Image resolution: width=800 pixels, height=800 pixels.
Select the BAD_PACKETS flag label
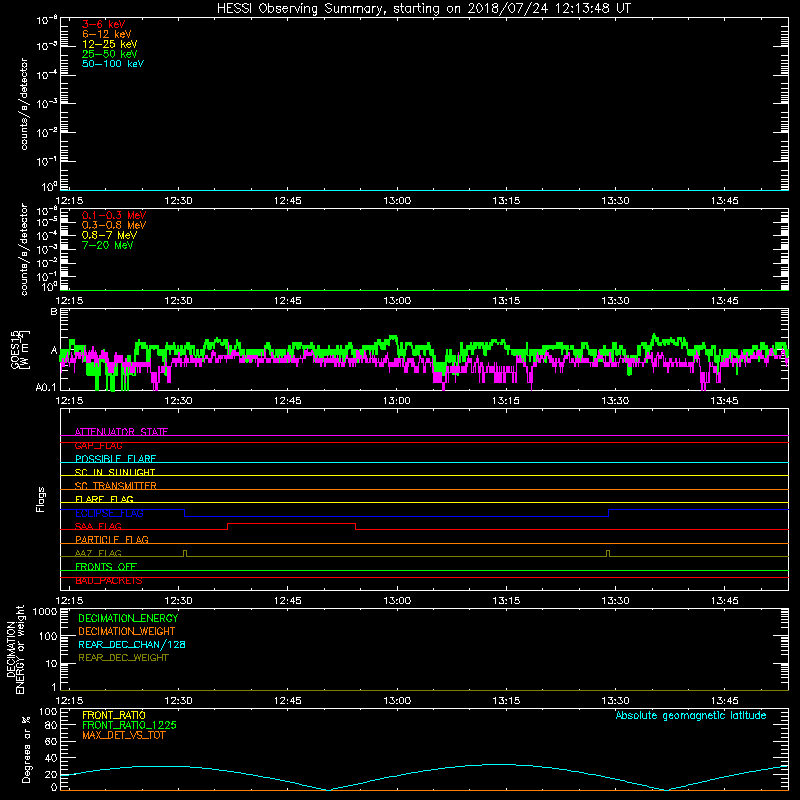point(109,581)
